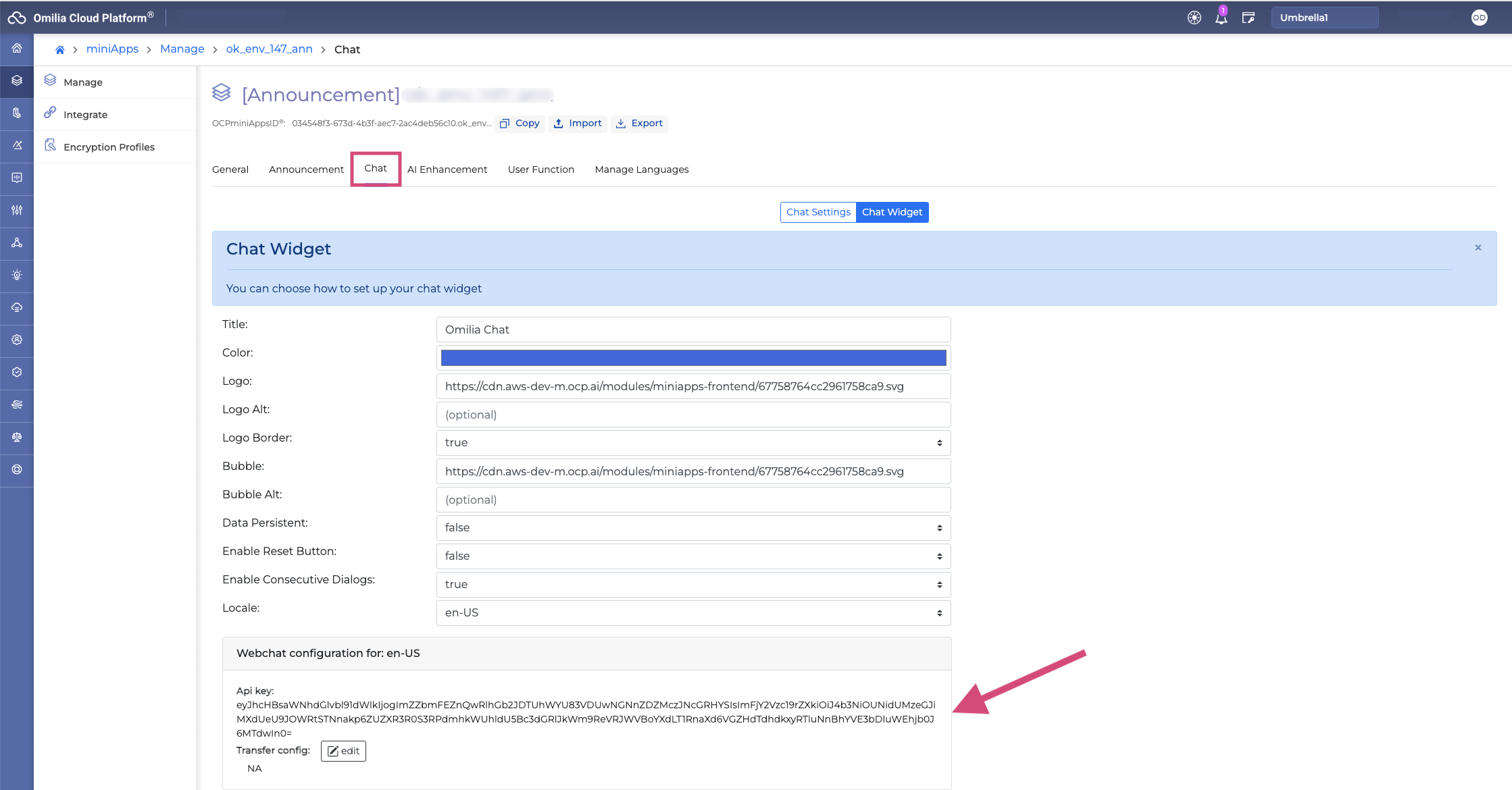
Task: Open the notes icon in top bar
Action: point(1248,18)
